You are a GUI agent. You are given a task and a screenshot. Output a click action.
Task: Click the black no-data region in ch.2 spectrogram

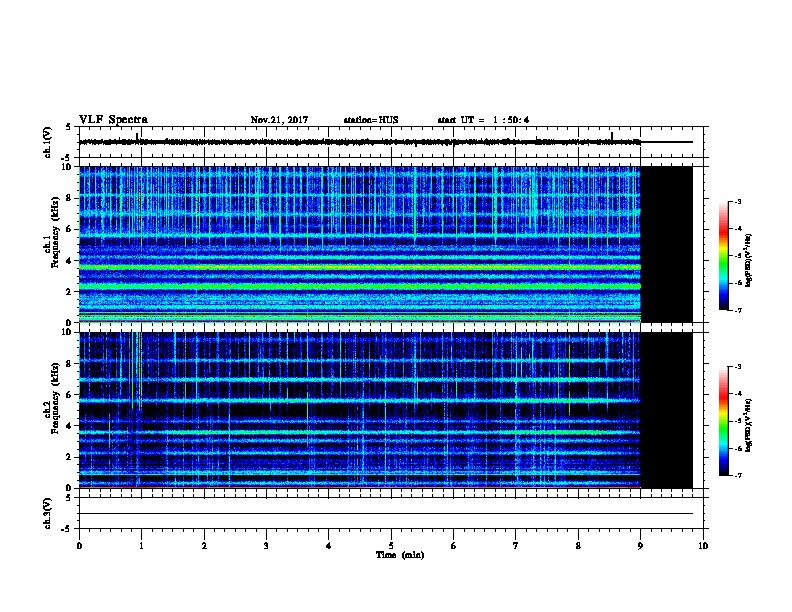(x=667, y=410)
